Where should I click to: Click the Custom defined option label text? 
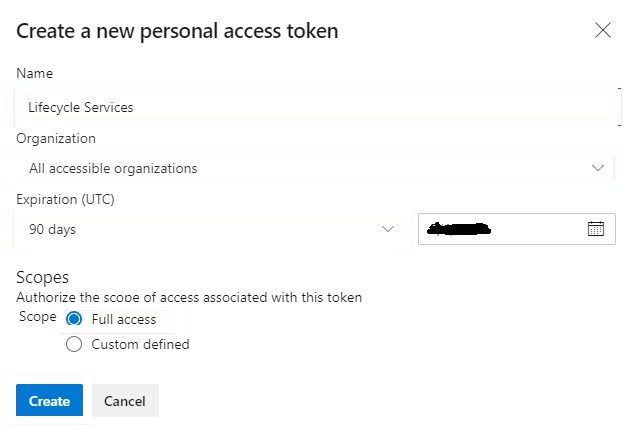tap(140, 344)
